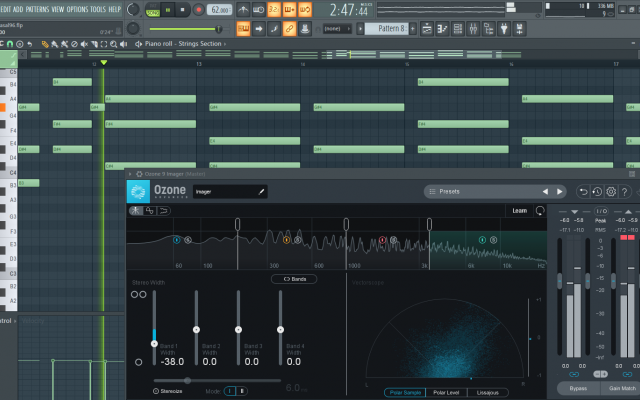The image size is (640, 400).
Task: Click the Ozone plugin window options gear
Action: 139,174
